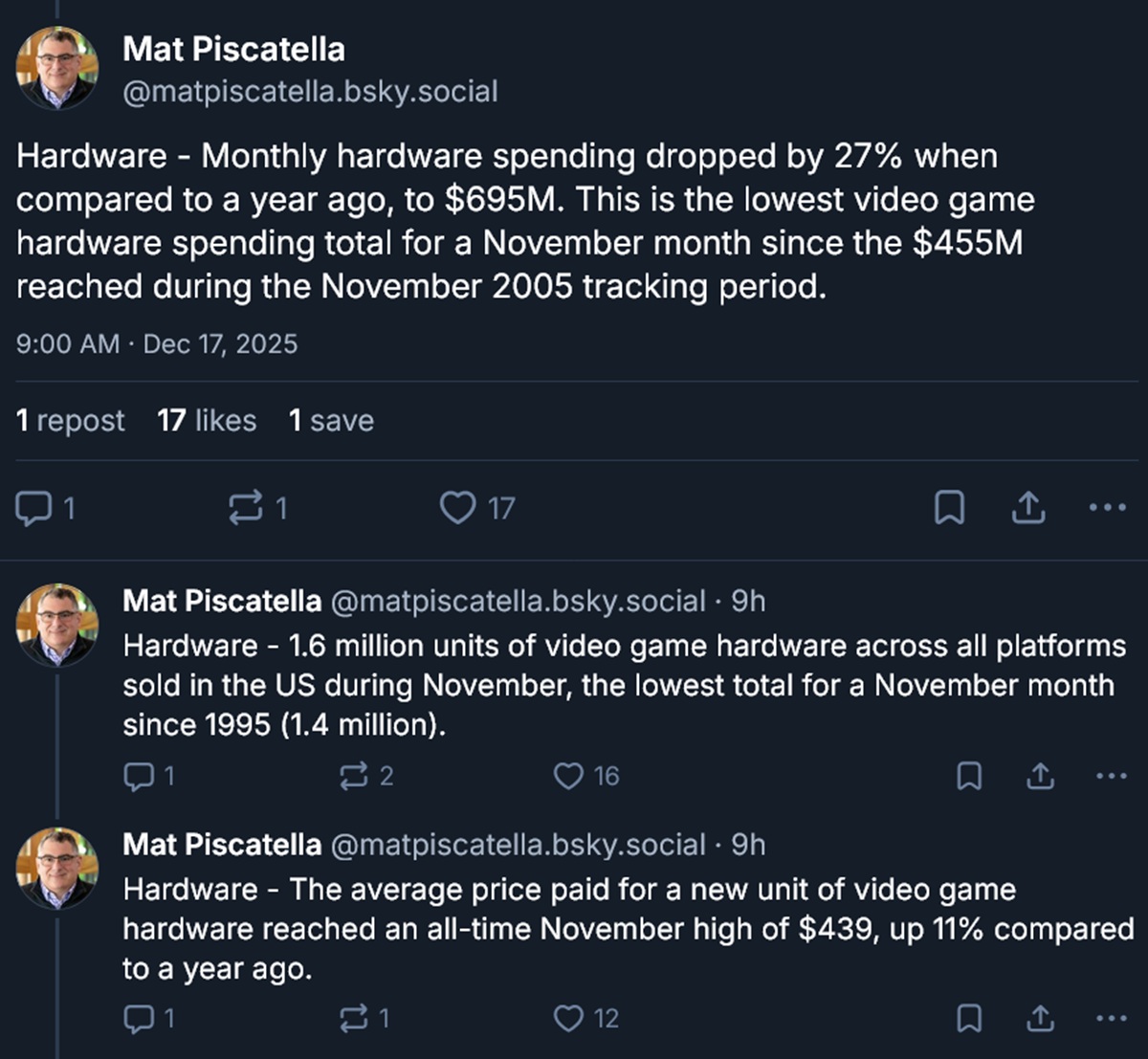The height and width of the screenshot is (1059, 1148).
Task: View the '17 likes' list
Action: click(207, 421)
